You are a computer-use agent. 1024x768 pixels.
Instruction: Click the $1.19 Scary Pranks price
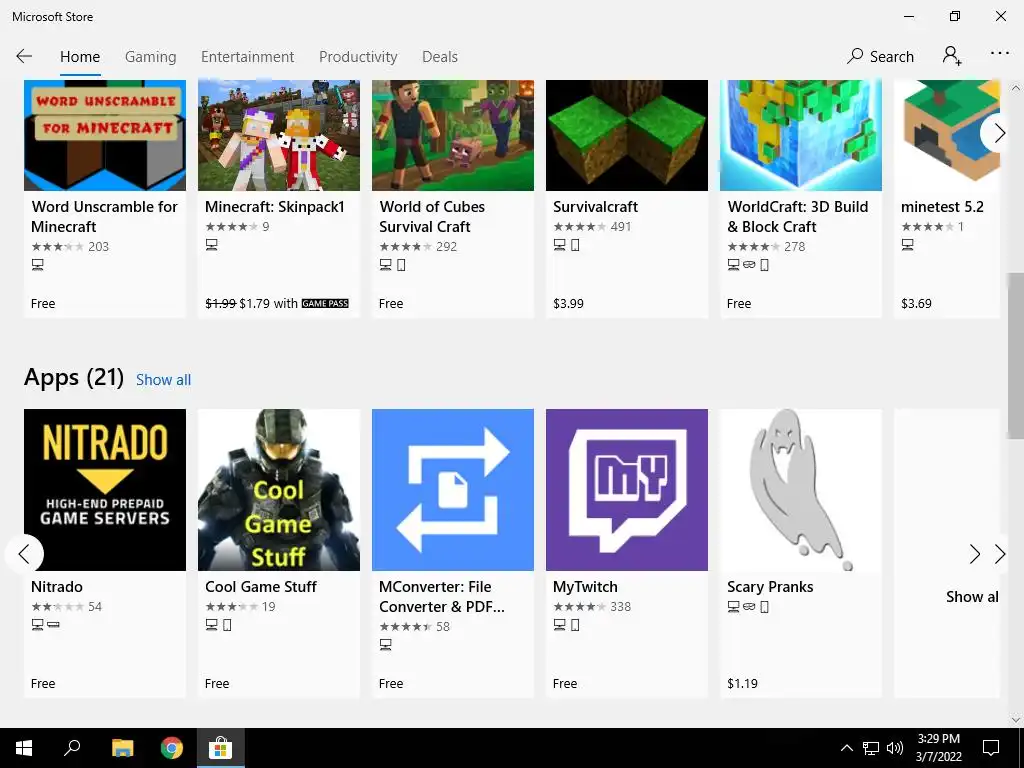[x=743, y=684]
